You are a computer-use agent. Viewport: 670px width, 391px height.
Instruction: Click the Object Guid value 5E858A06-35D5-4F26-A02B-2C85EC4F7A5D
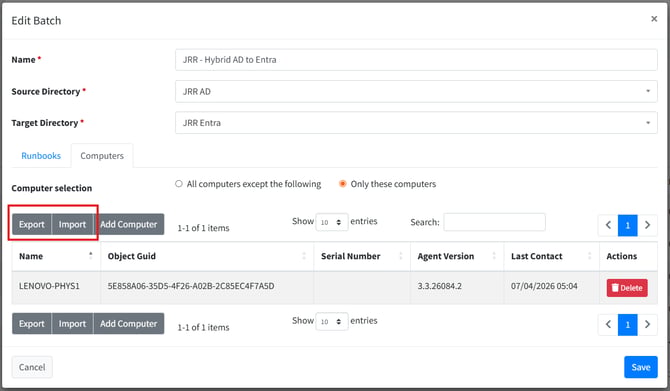(x=191, y=286)
